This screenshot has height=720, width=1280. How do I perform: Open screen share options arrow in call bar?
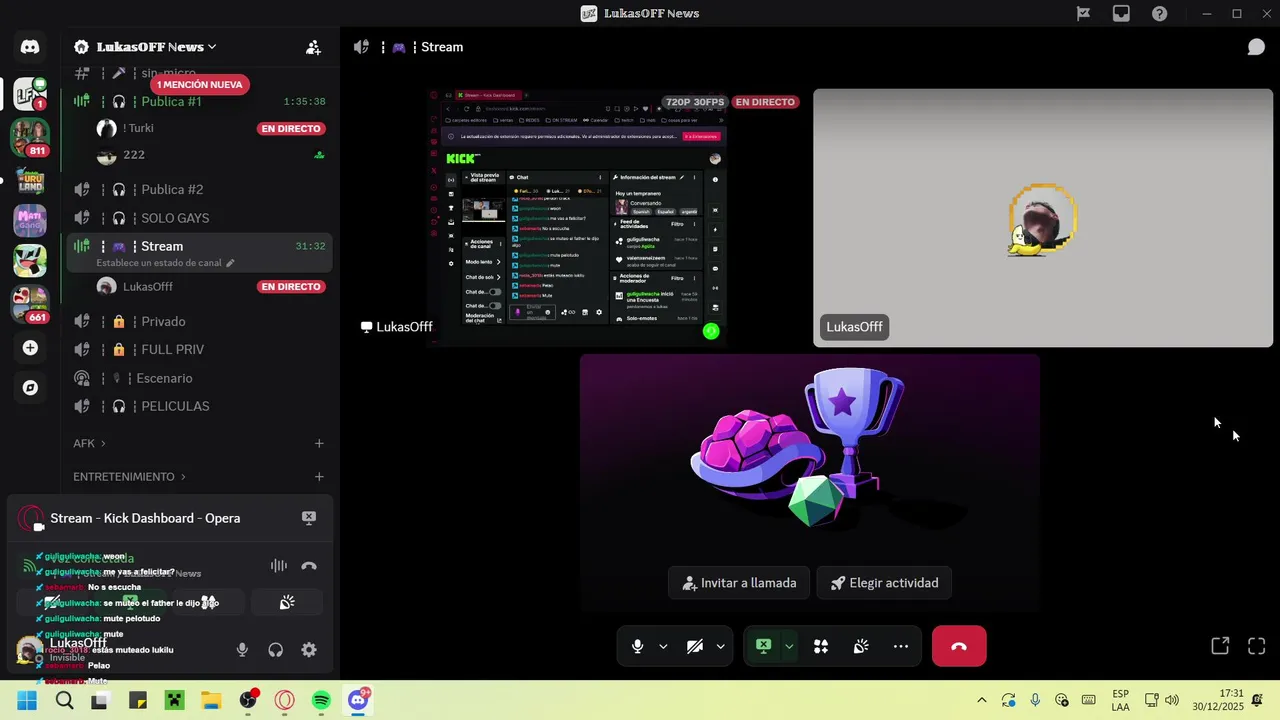pos(789,647)
